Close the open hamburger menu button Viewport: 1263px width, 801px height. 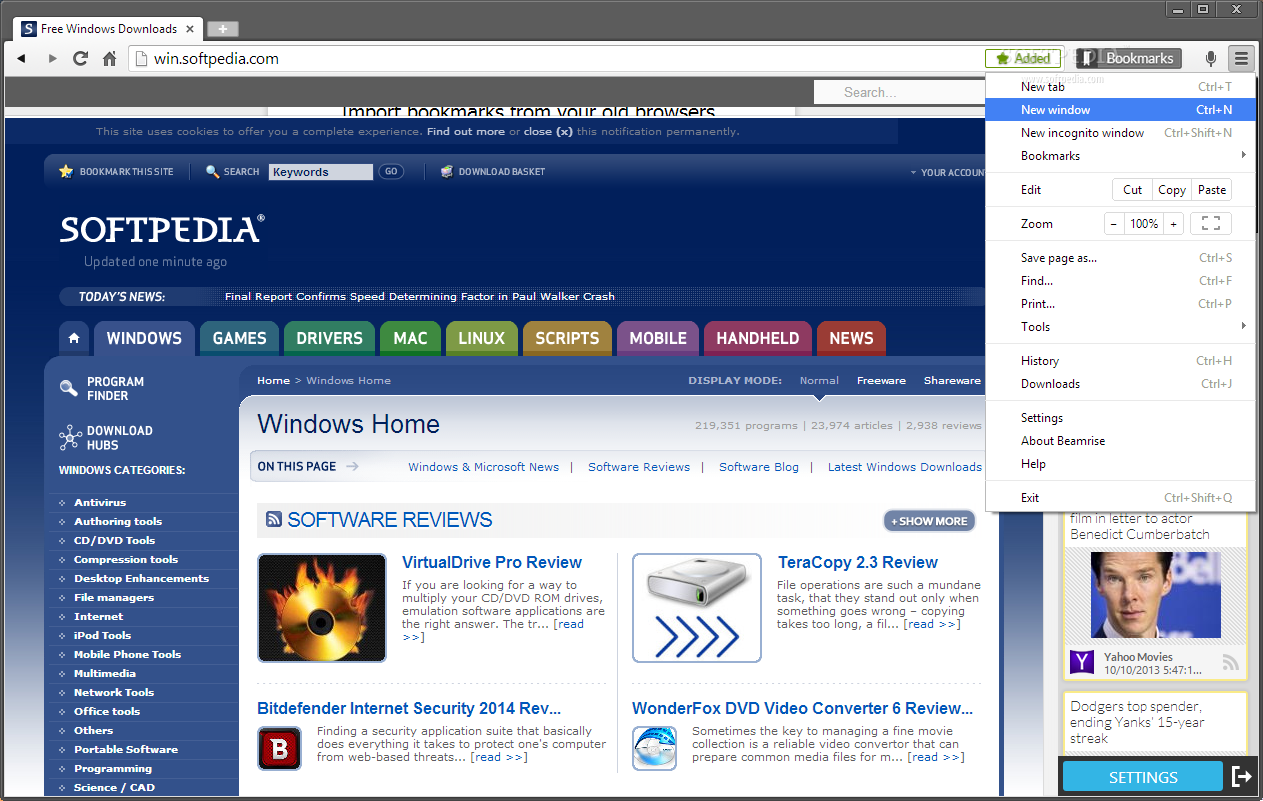tap(1241, 59)
